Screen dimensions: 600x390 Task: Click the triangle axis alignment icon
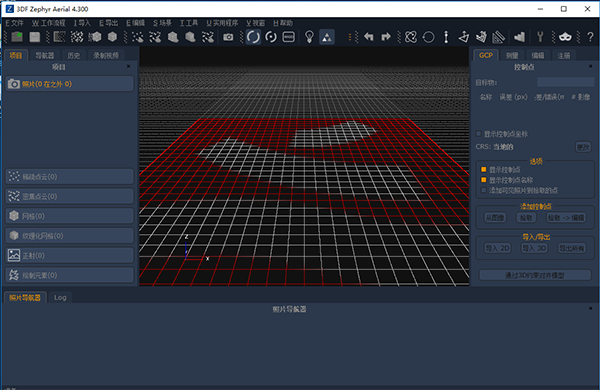point(463,37)
